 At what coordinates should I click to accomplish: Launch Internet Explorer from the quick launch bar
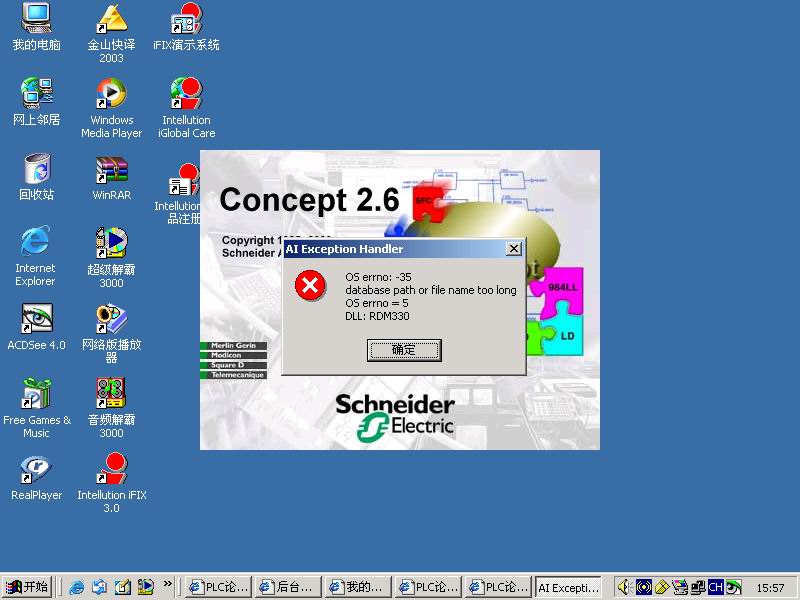coord(77,587)
